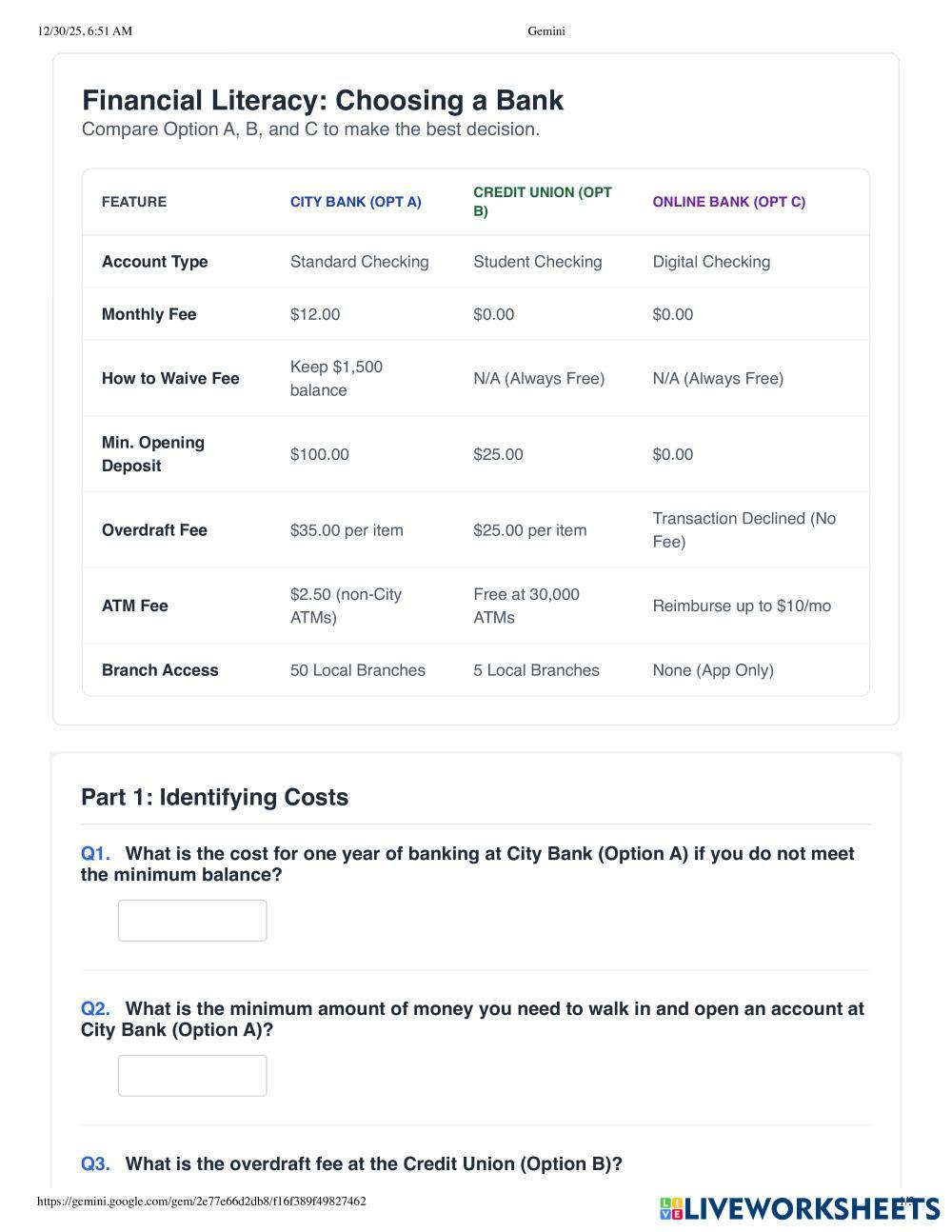Click the Q3 question number label
The image size is (952, 1232).
(x=95, y=1164)
